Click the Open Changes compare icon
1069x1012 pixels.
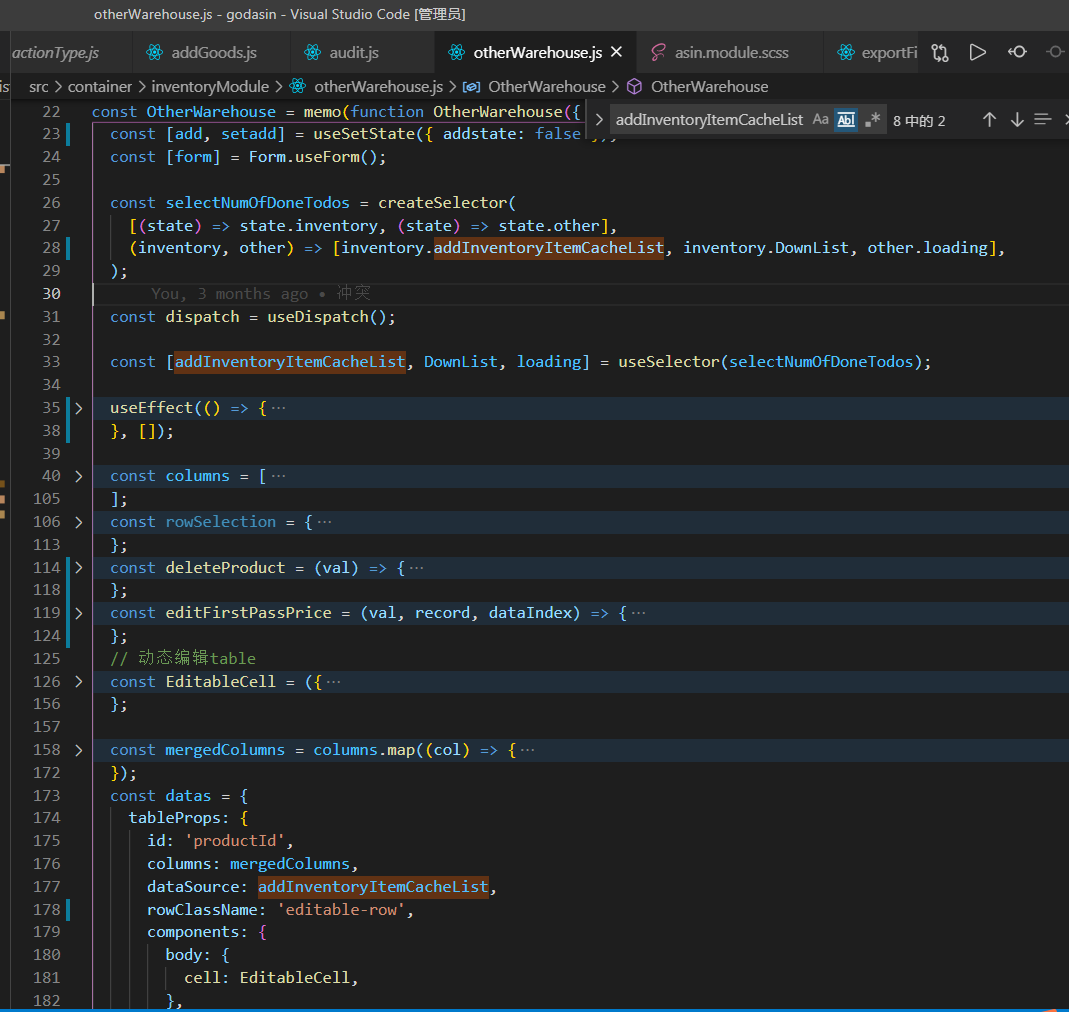[939, 52]
